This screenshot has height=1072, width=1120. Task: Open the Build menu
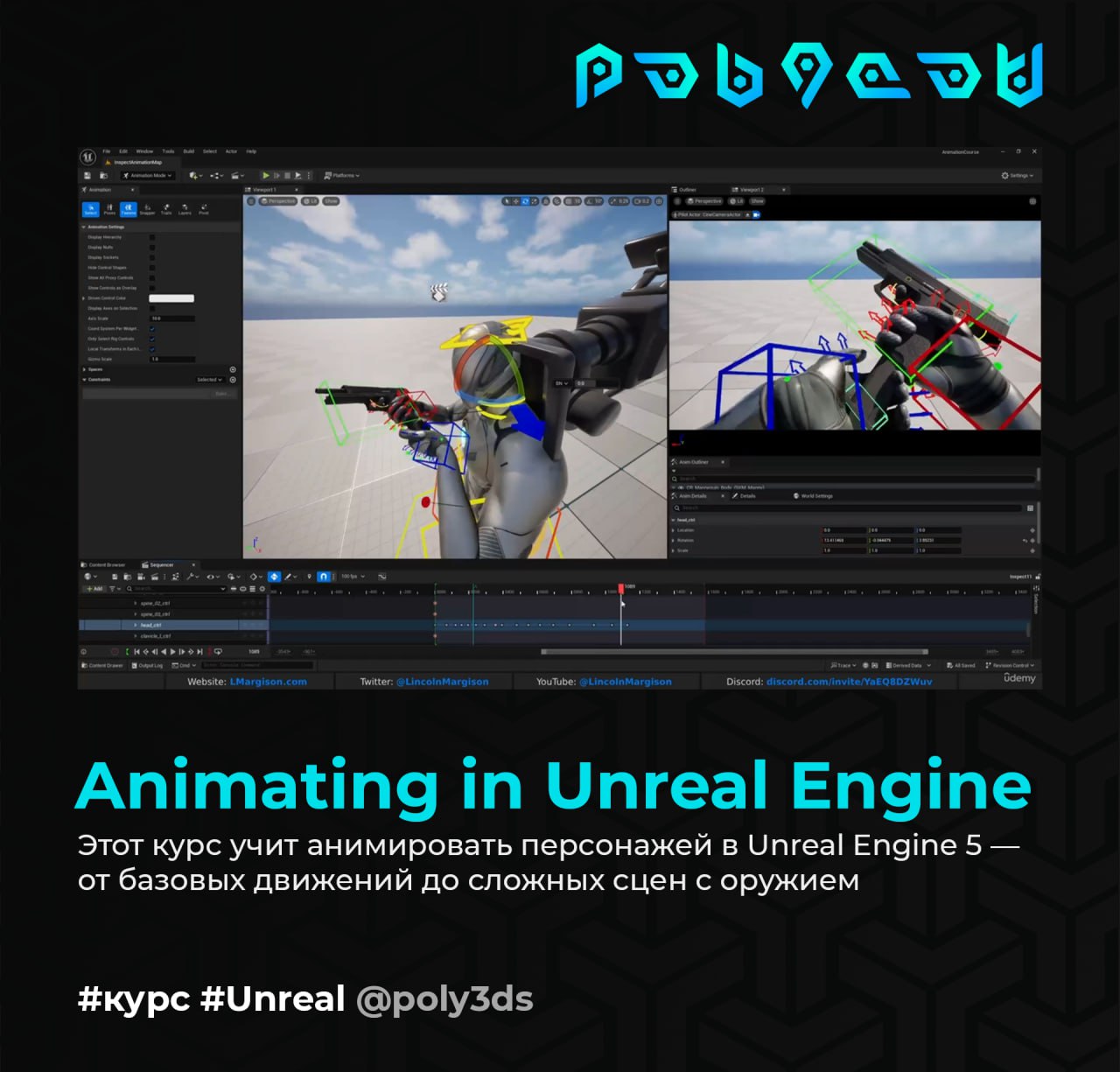(188, 151)
